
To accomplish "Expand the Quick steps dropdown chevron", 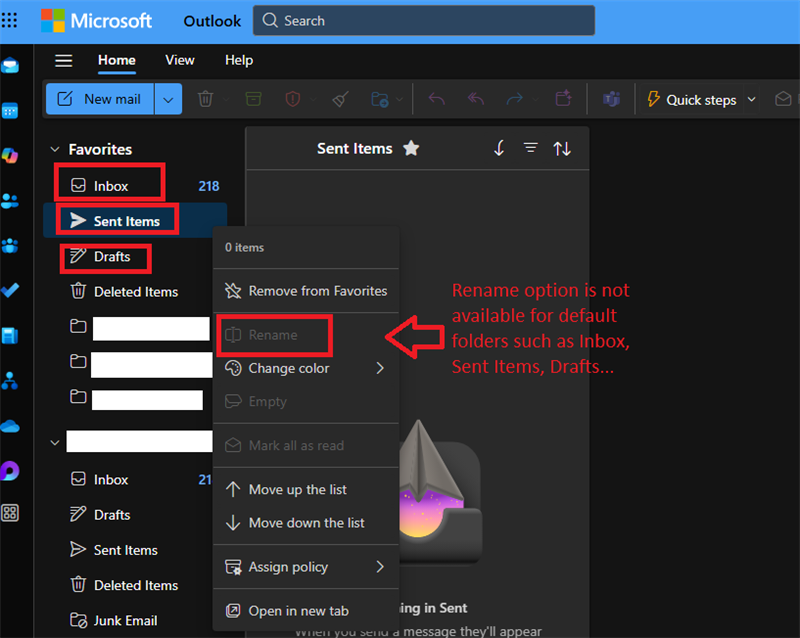I will (x=752, y=99).
